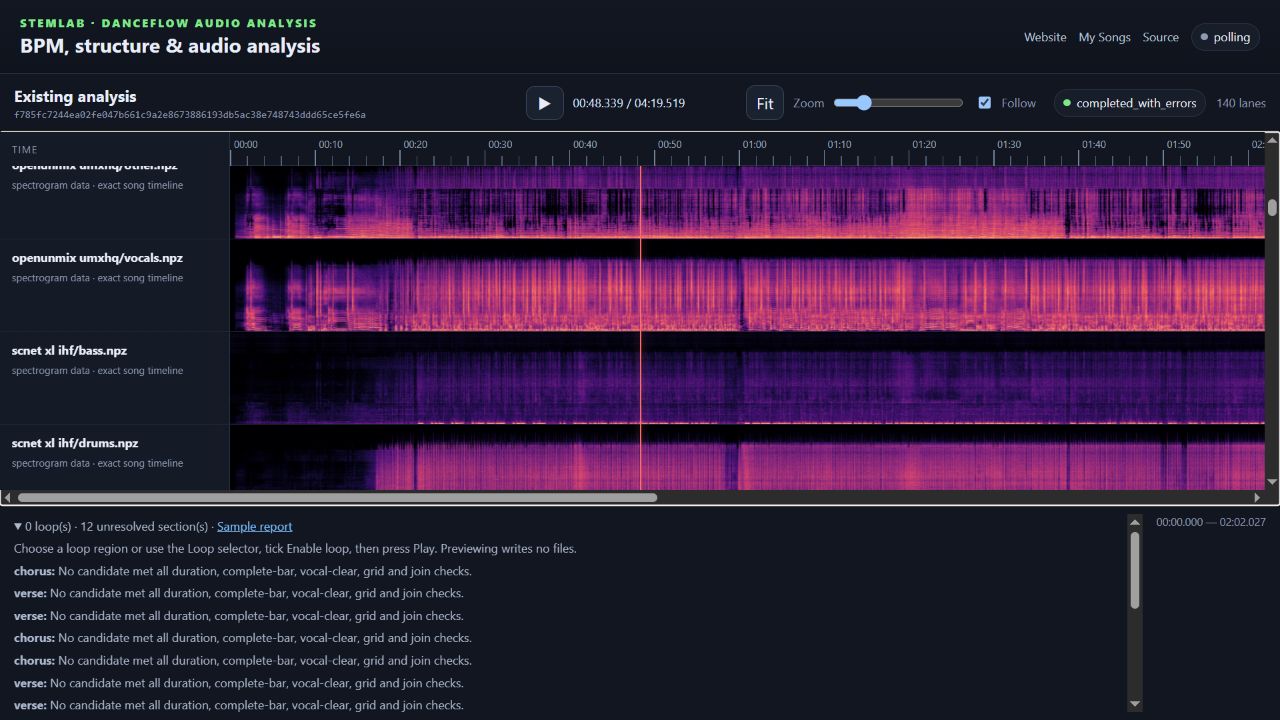Click the report panel scrollbar thumb
1280x720 pixels.
(x=1134, y=570)
